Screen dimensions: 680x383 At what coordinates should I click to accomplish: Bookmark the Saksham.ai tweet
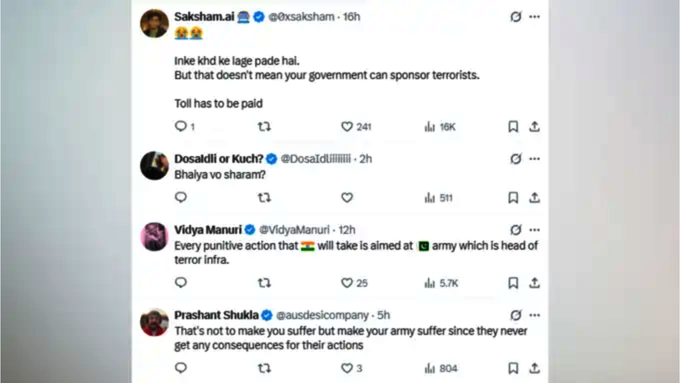(513, 127)
